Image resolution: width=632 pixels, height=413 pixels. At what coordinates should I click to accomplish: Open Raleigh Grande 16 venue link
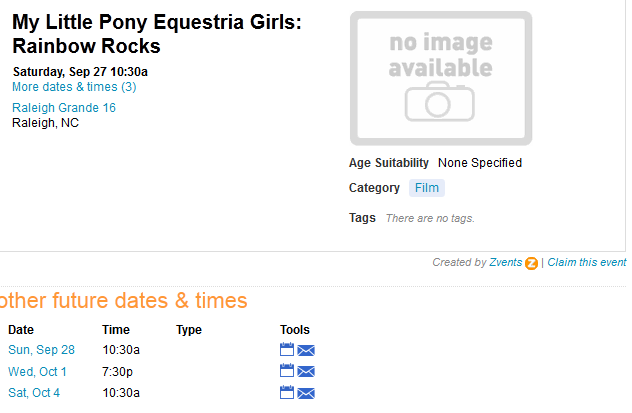(x=64, y=108)
